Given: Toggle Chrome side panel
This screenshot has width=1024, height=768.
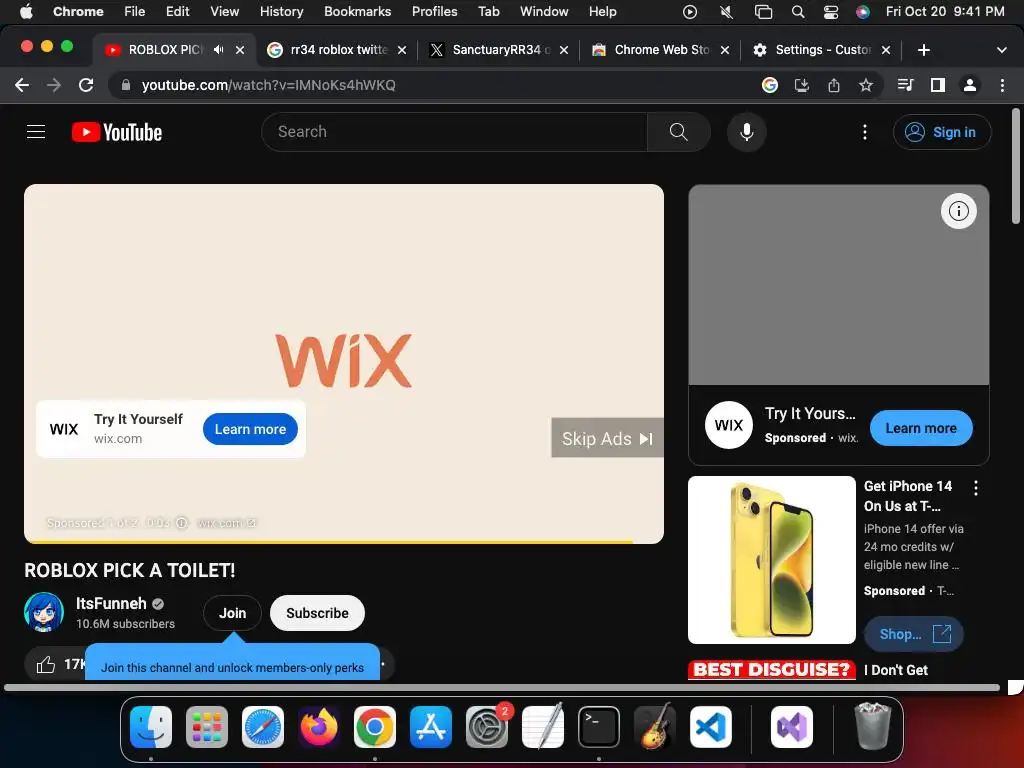Looking at the screenshot, I should [938, 85].
